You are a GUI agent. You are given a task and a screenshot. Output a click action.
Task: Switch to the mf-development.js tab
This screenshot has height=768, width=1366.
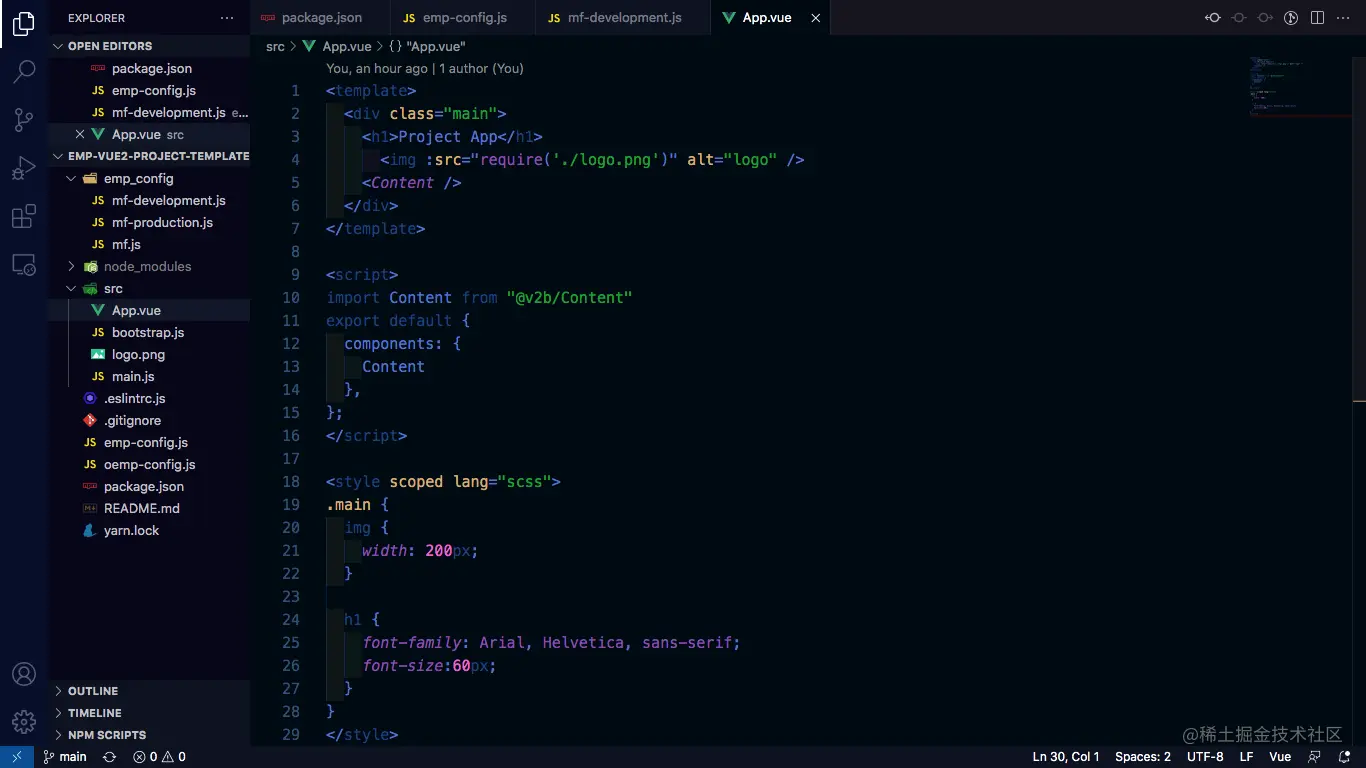click(x=623, y=18)
